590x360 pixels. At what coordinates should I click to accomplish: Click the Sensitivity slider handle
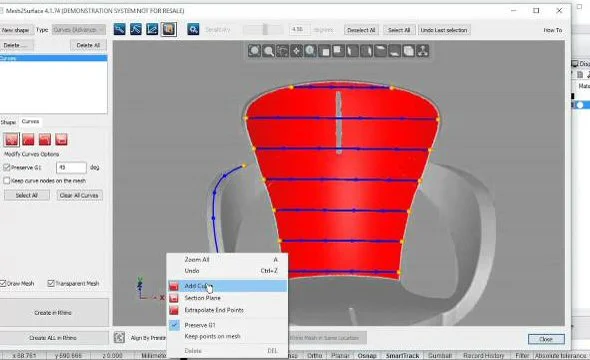click(x=265, y=29)
